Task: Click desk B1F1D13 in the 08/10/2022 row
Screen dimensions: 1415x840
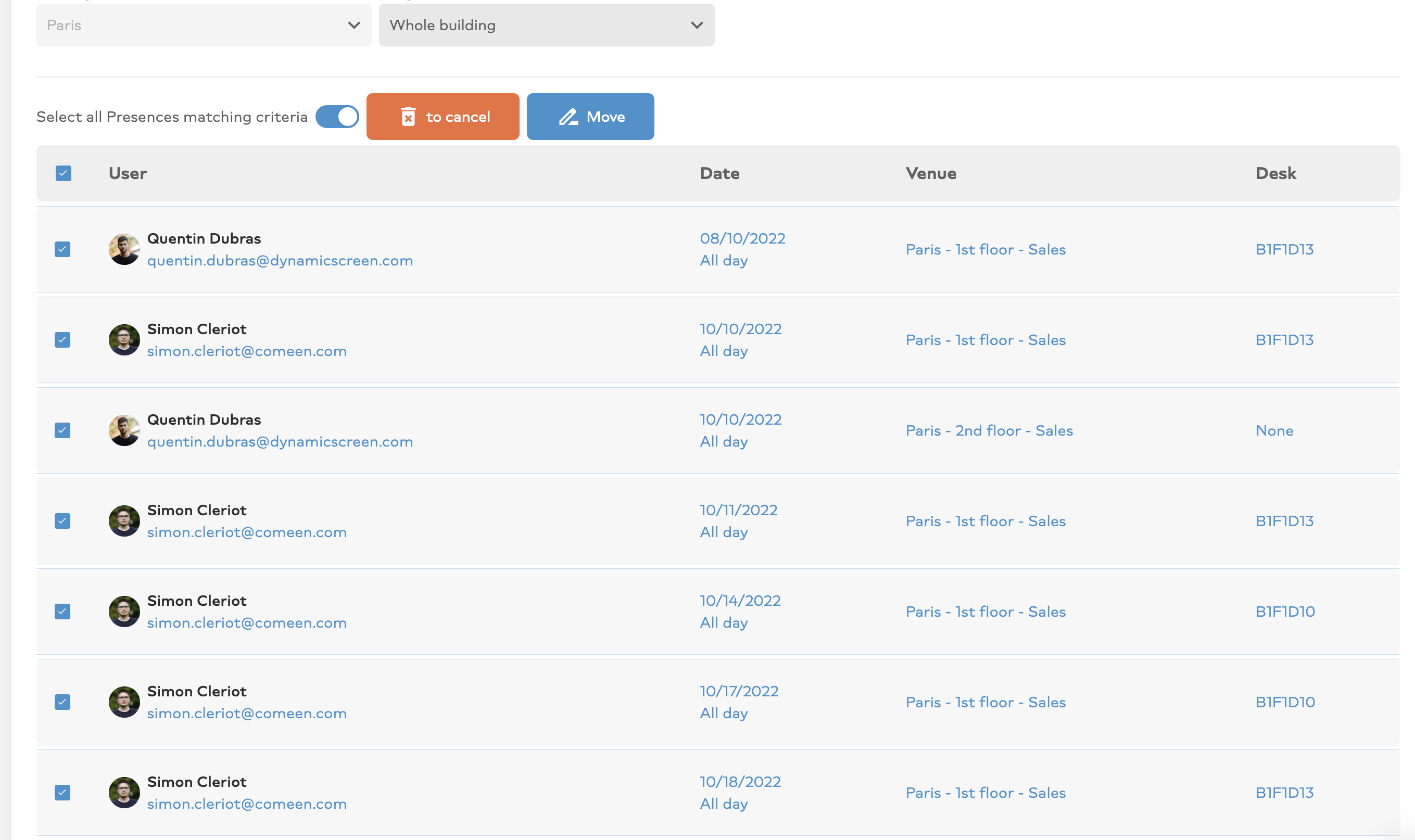Action: 1284,250
